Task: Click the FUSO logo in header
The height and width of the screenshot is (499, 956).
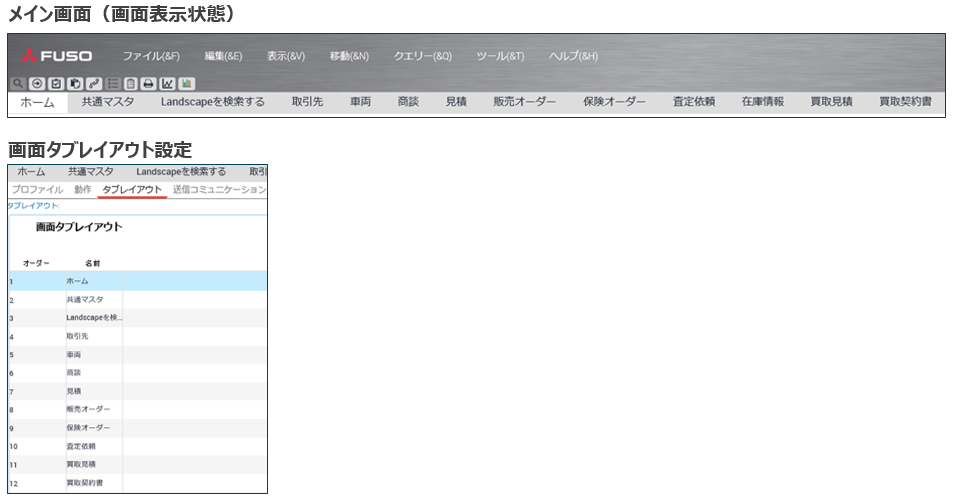Action: point(58,56)
